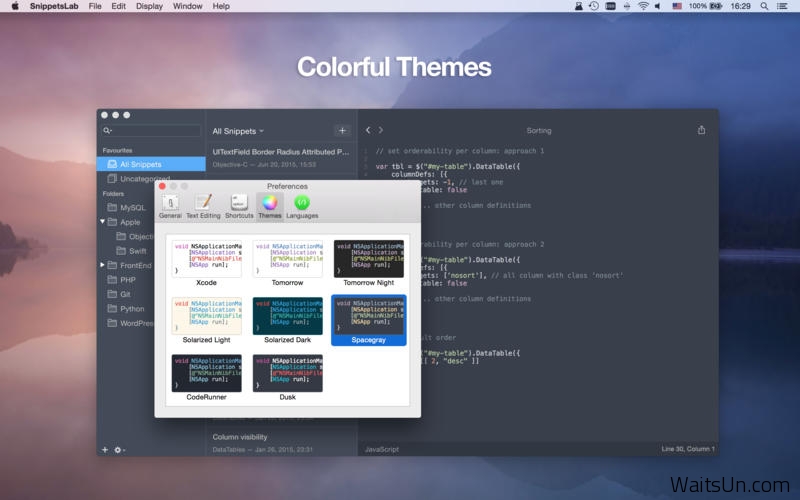Select the Themes preferences tab
The width and height of the screenshot is (800, 500).
(x=270, y=207)
